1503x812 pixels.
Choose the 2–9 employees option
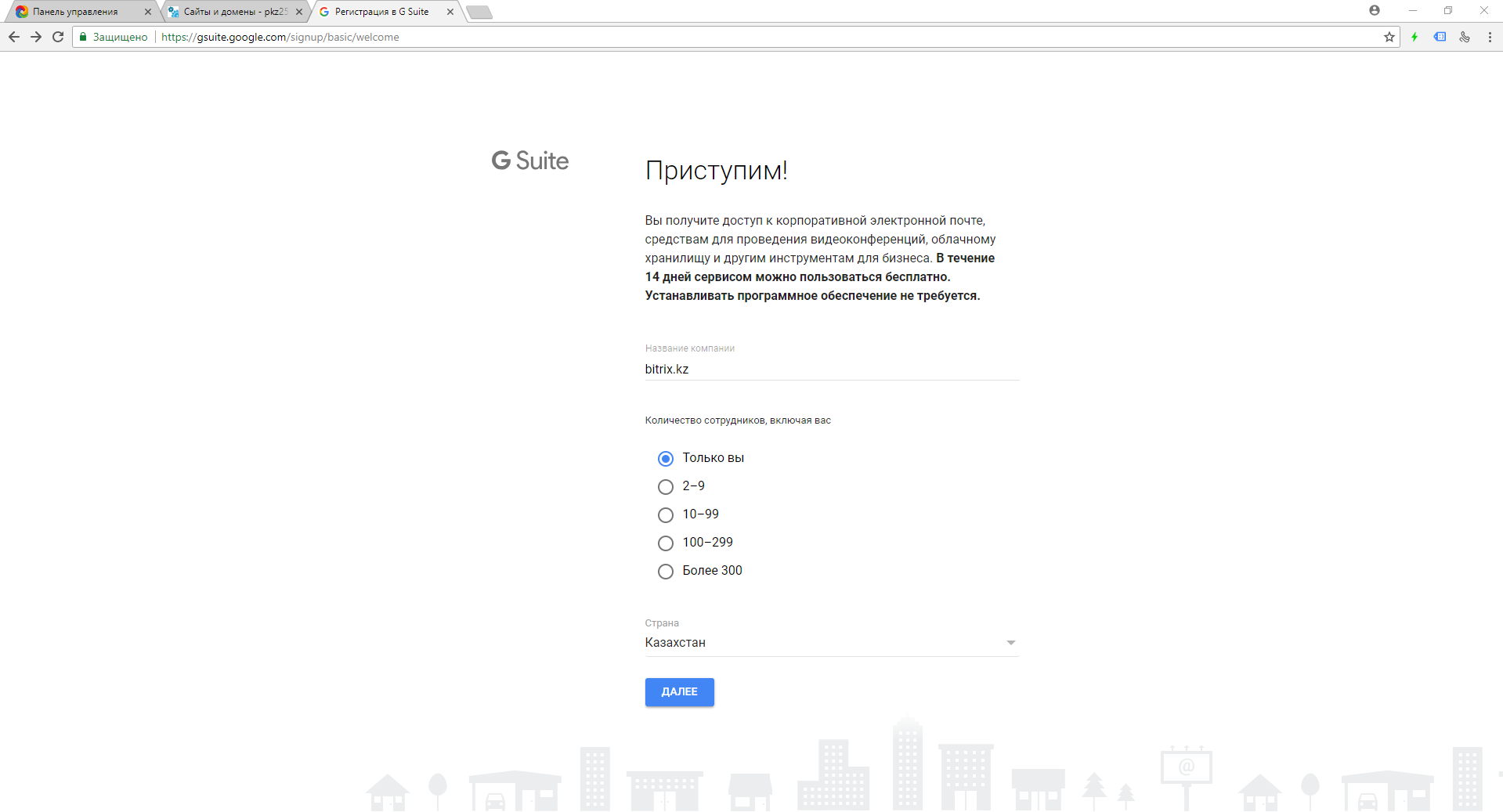coord(666,487)
